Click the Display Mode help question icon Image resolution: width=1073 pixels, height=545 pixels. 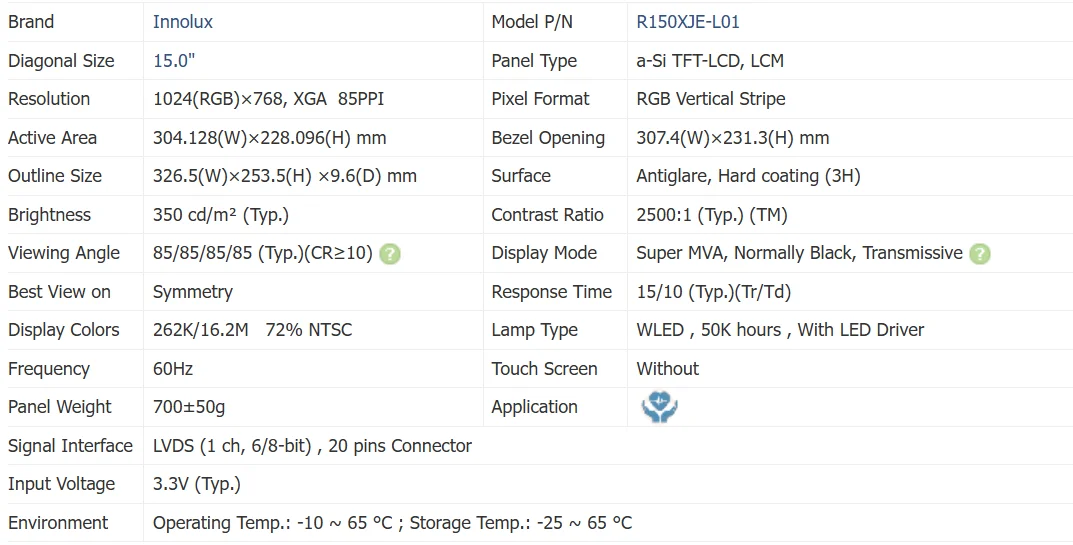pyautogui.click(x=980, y=254)
